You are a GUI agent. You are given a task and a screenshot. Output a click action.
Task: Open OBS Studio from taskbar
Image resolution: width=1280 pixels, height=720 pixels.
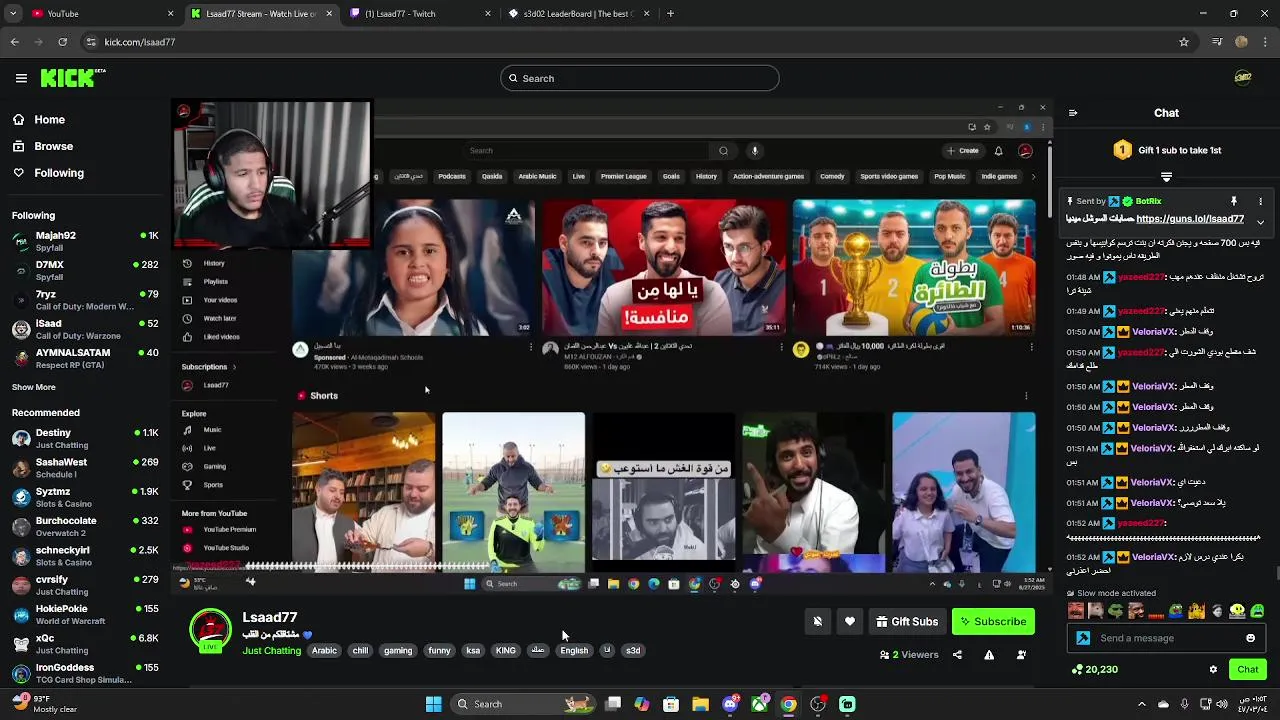[818, 704]
